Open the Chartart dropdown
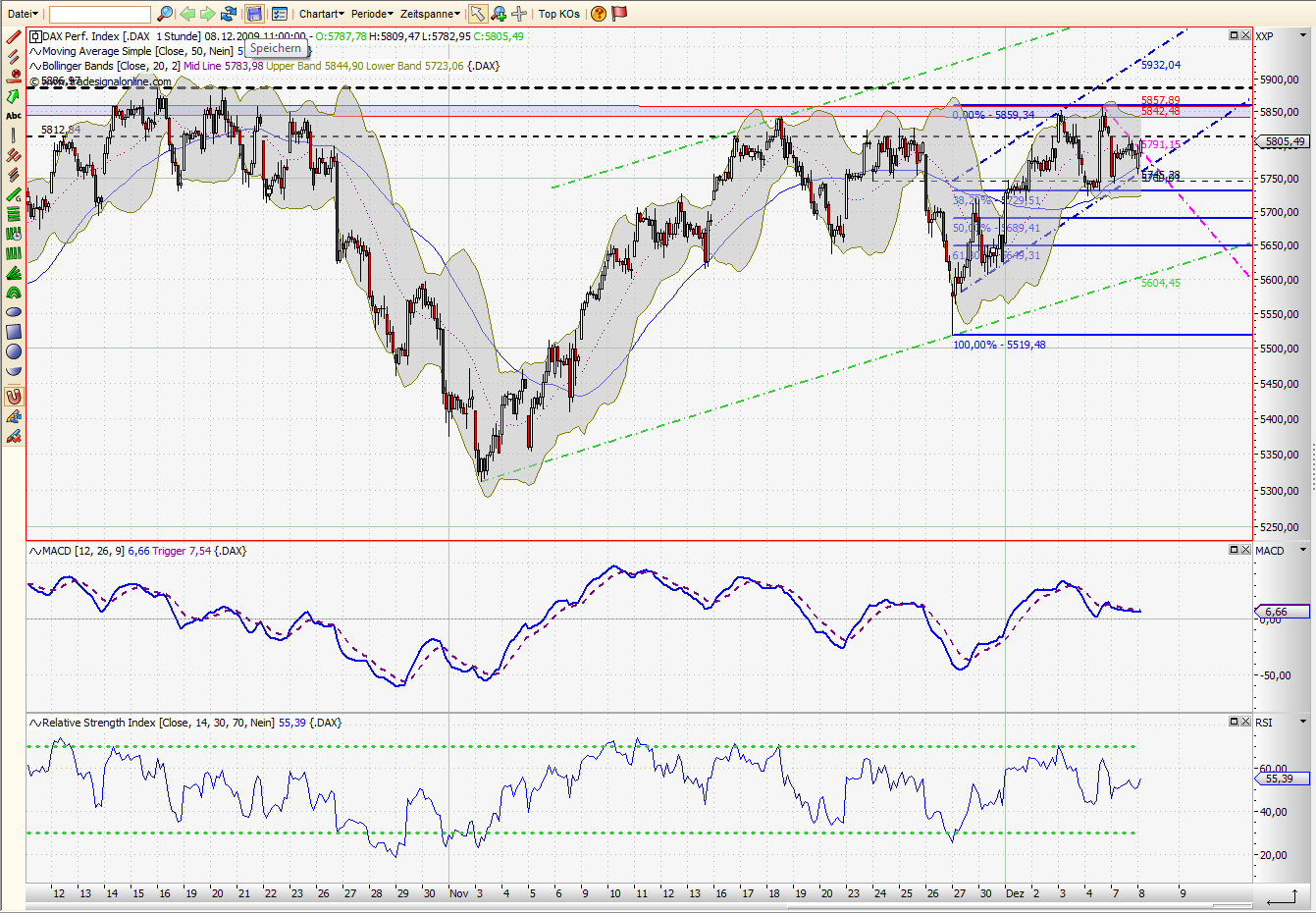Image resolution: width=1316 pixels, height=914 pixels. pyautogui.click(x=321, y=13)
